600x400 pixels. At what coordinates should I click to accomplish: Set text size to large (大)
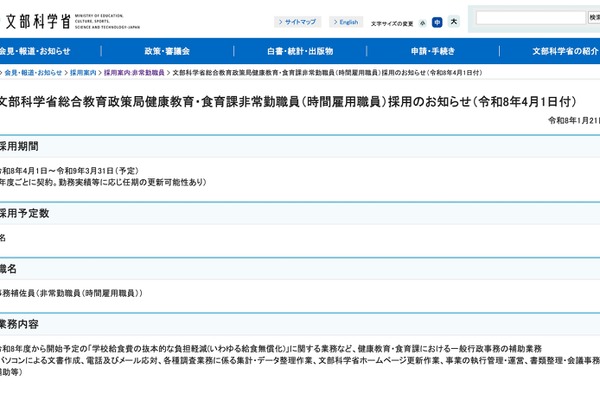[x=454, y=22]
